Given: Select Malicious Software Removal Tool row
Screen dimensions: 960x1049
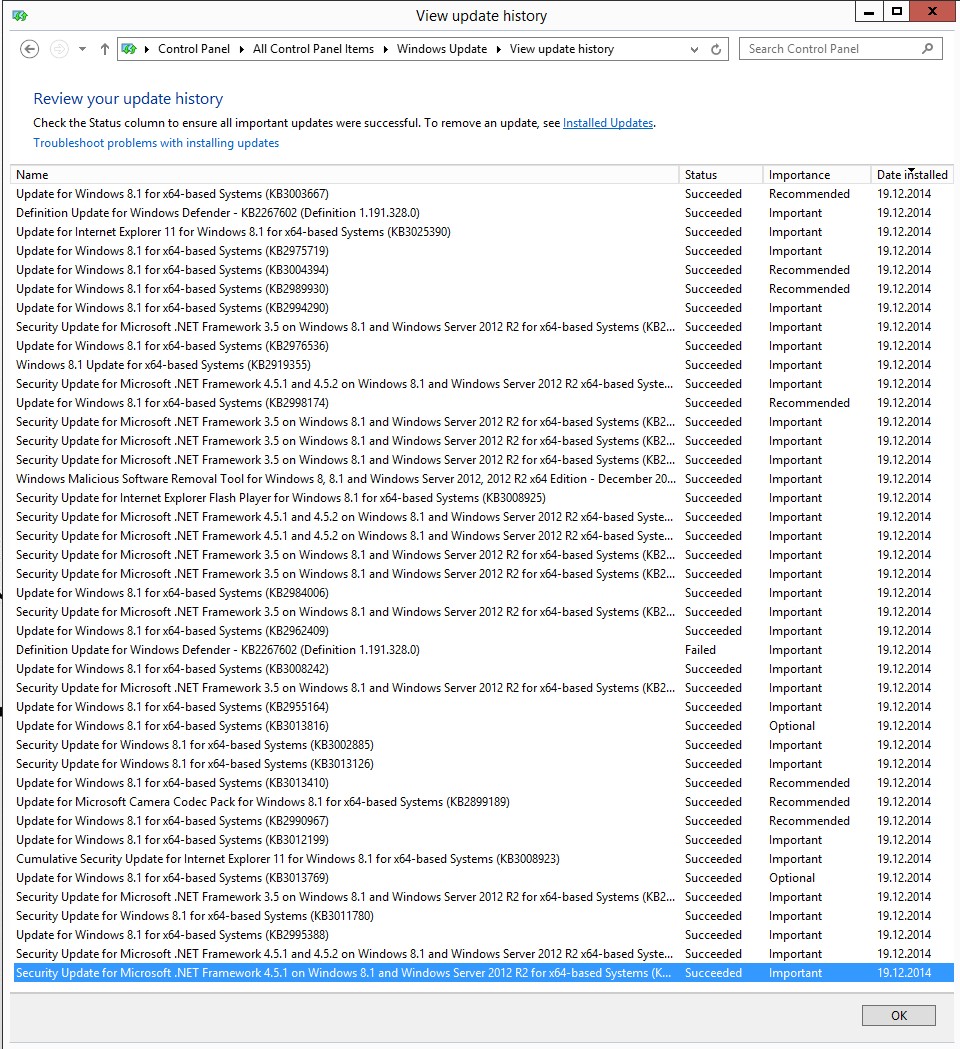Looking at the screenshot, I should (483, 479).
